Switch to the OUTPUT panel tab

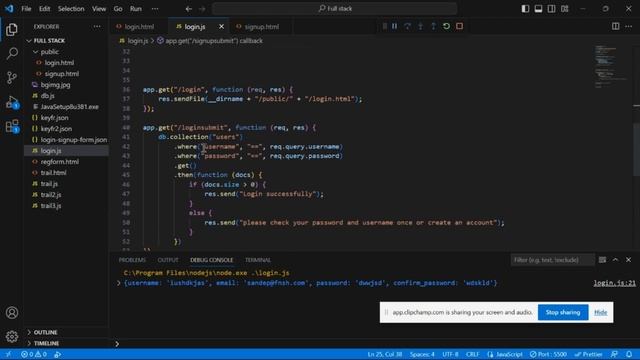point(168,260)
